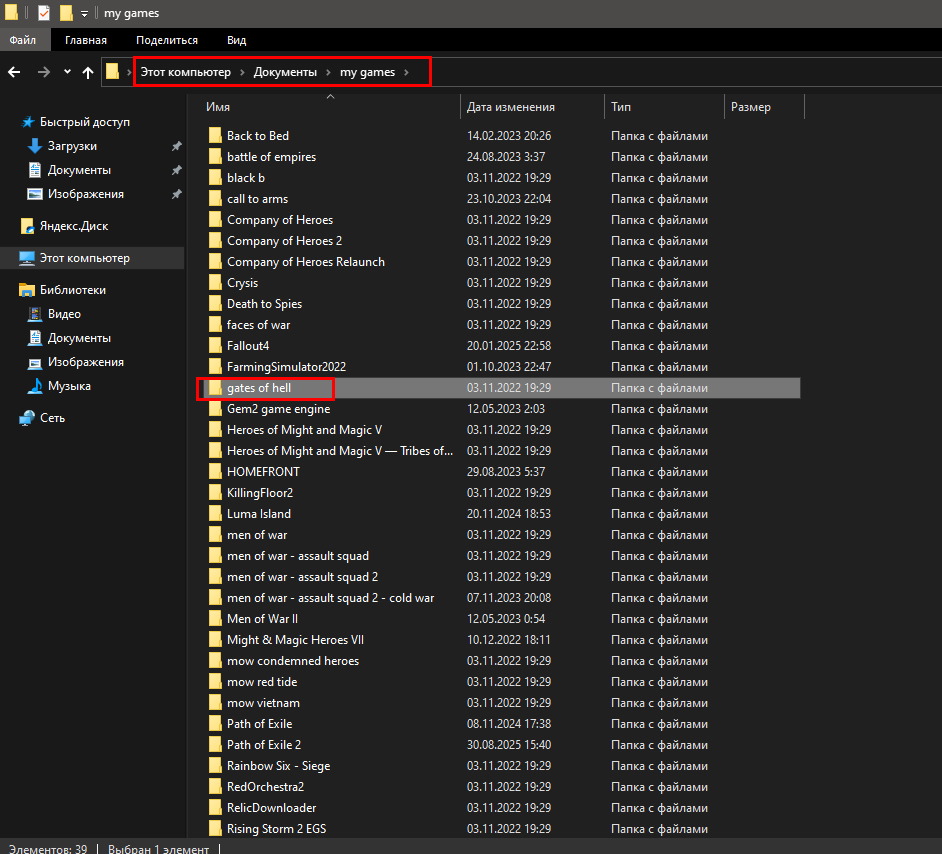Open Изображения under Библиотеки
Screen dimensions: 942x854
86,362
